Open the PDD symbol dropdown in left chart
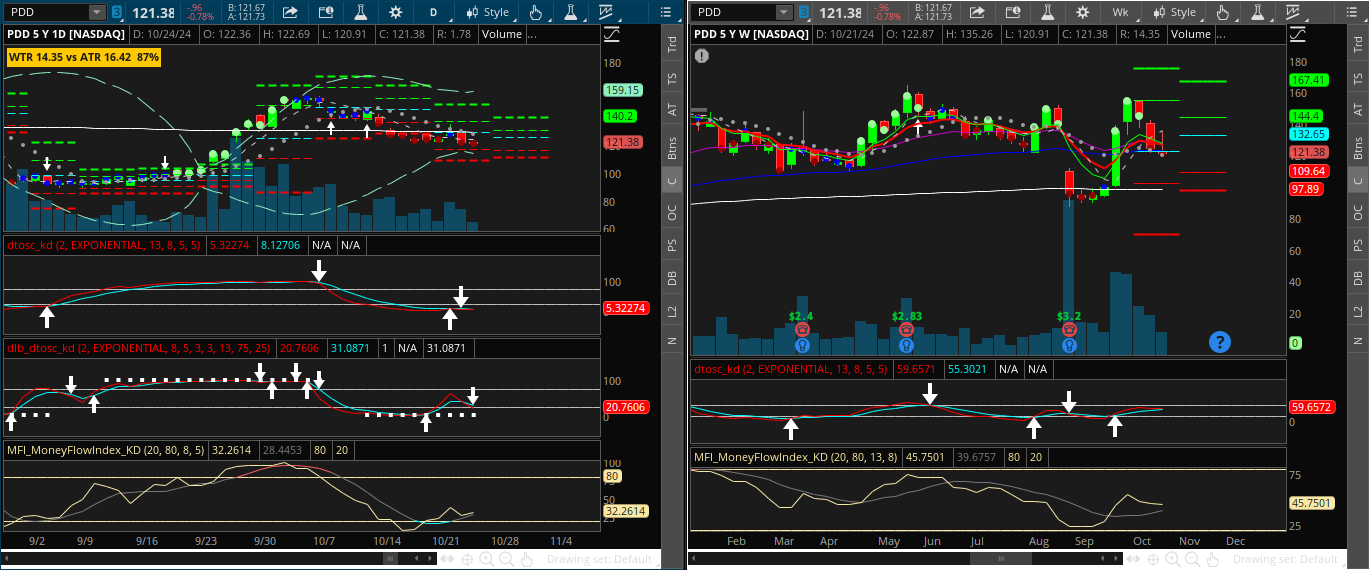This screenshot has width=1370, height=570. pyautogui.click(x=96, y=13)
